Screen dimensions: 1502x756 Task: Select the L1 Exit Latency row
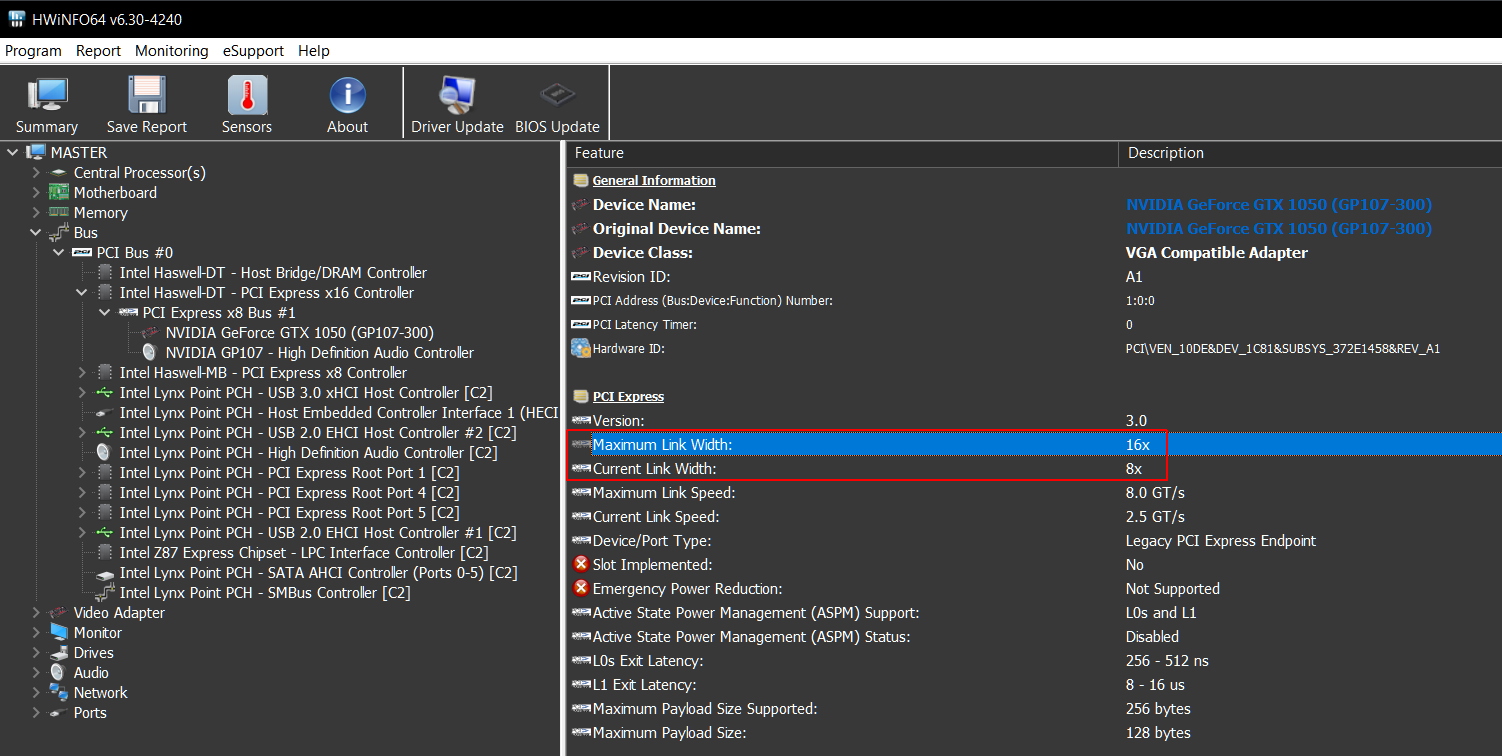1034,684
